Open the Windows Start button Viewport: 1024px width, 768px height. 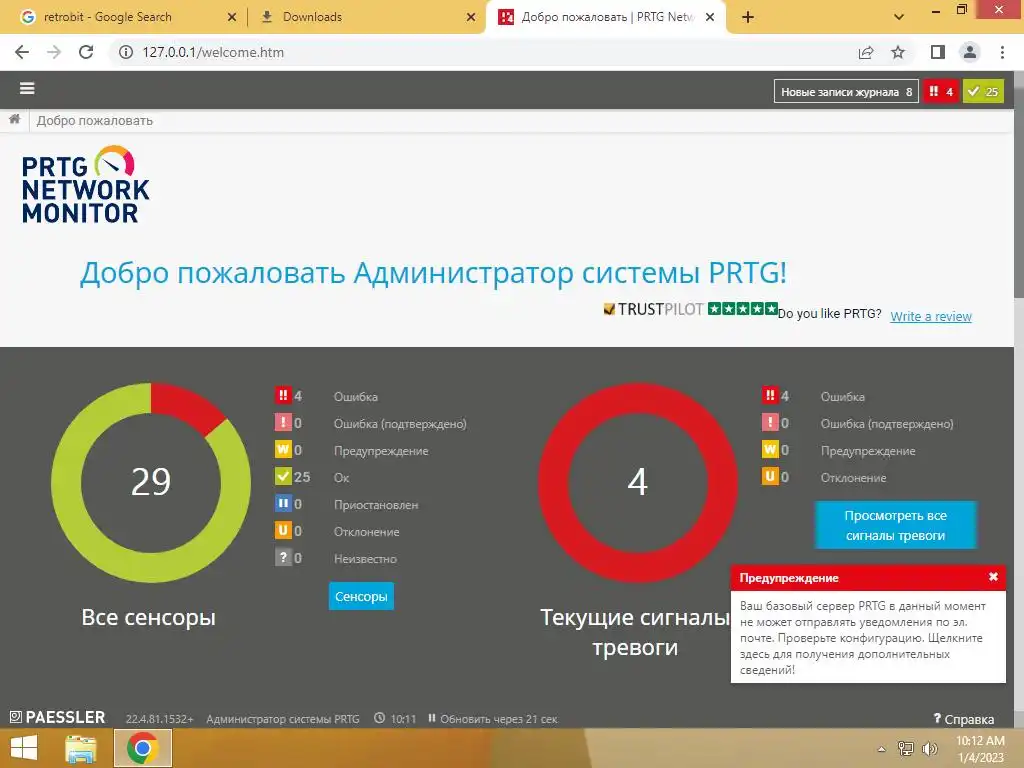point(24,748)
